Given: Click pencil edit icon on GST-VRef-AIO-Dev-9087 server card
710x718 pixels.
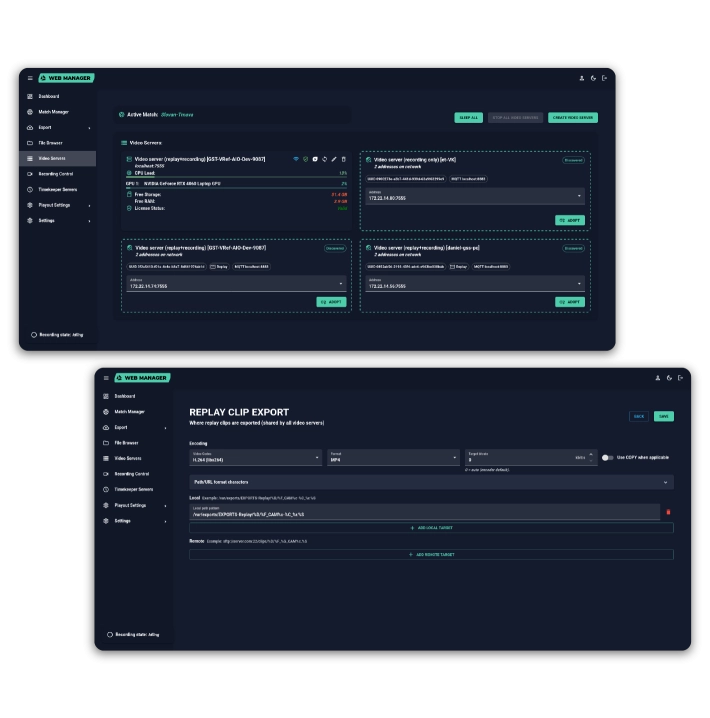Looking at the screenshot, I should 334,159.
